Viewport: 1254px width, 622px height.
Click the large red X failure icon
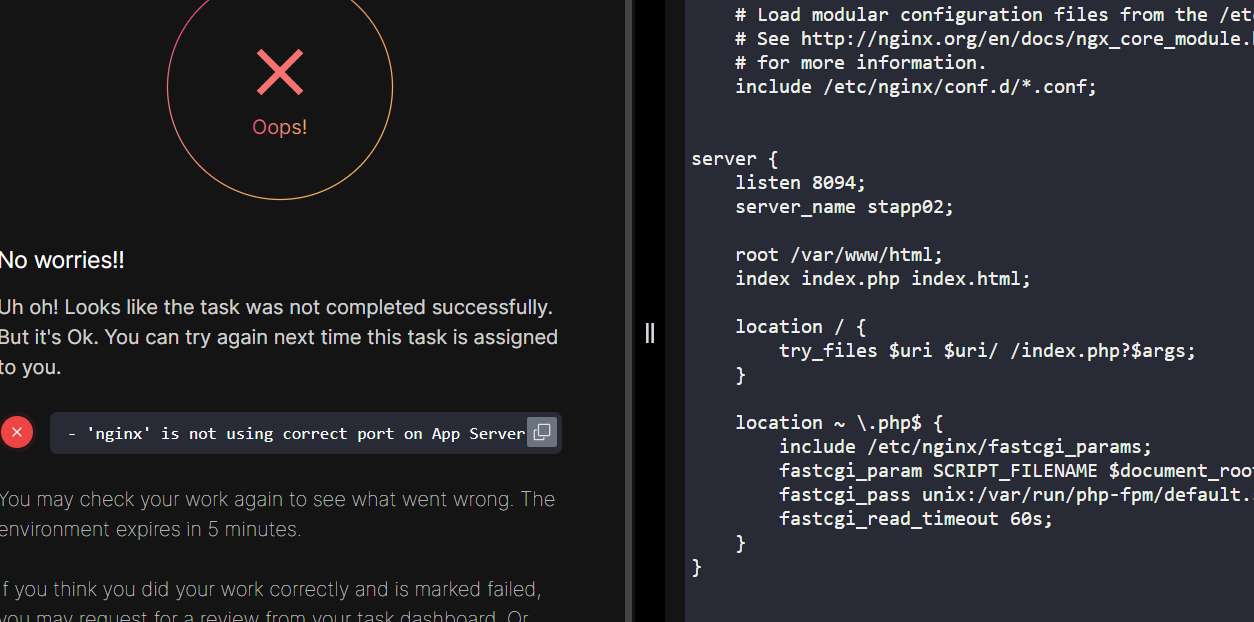[280, 73]
